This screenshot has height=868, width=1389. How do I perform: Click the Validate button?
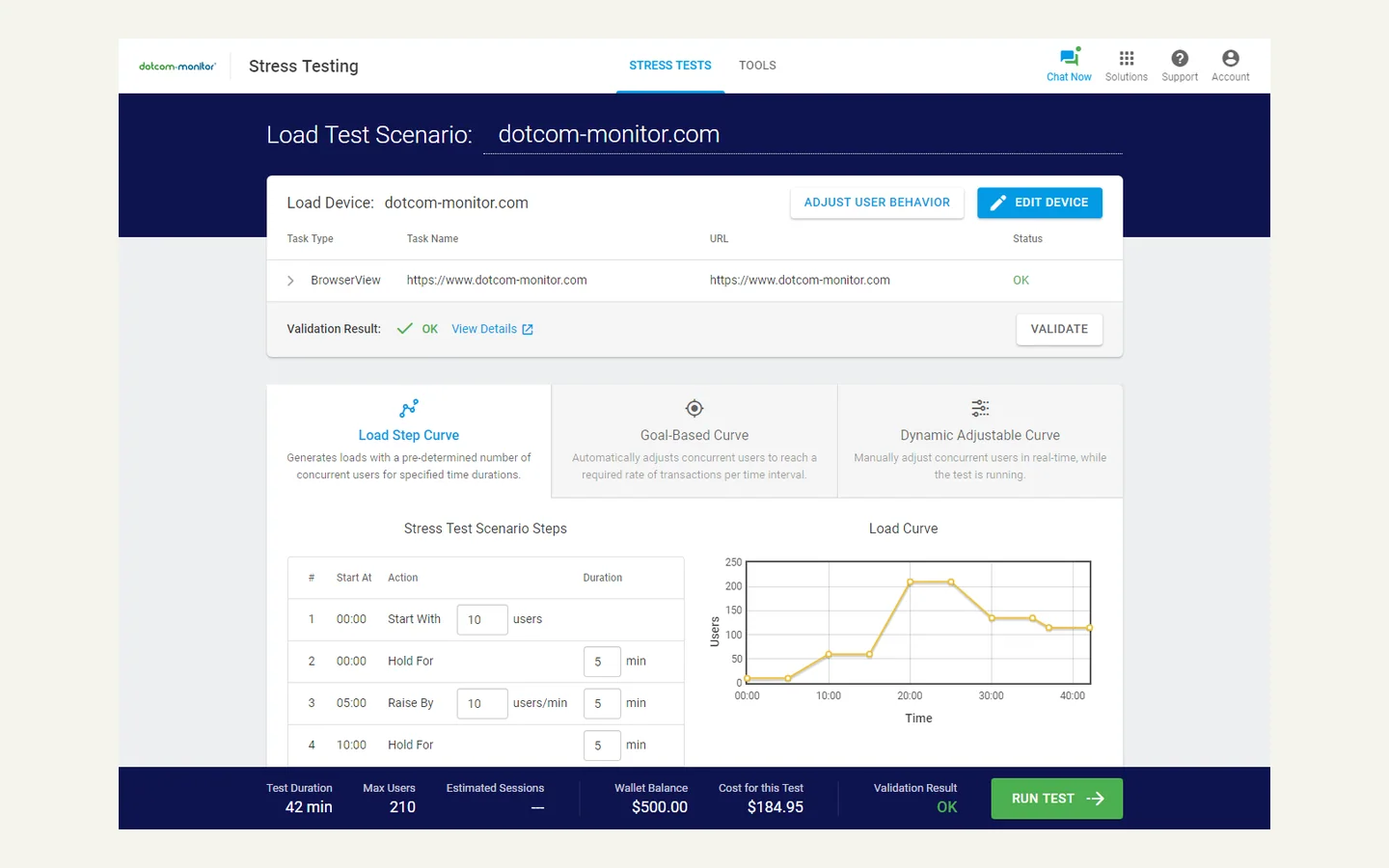(1059, 329)
